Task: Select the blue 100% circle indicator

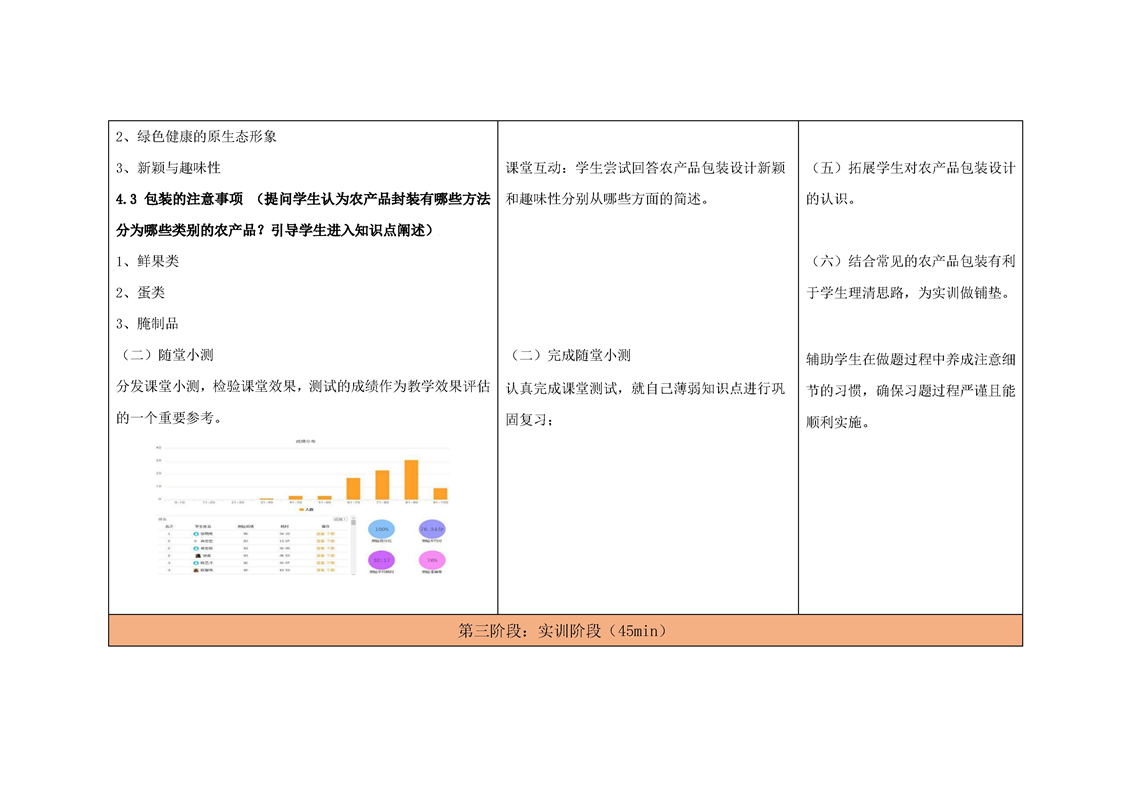Action: 381,528
